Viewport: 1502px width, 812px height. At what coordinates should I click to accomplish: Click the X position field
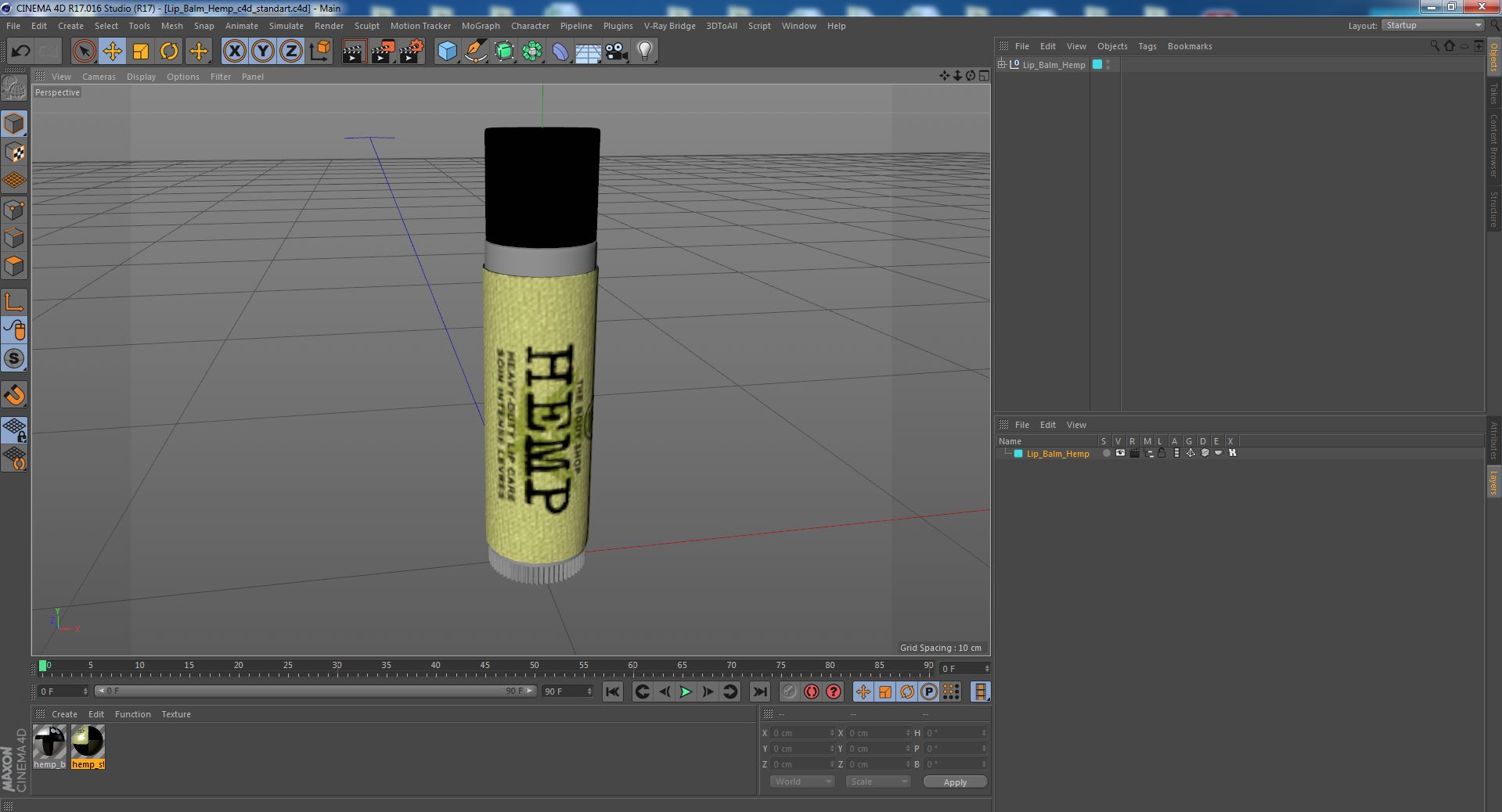801,733
